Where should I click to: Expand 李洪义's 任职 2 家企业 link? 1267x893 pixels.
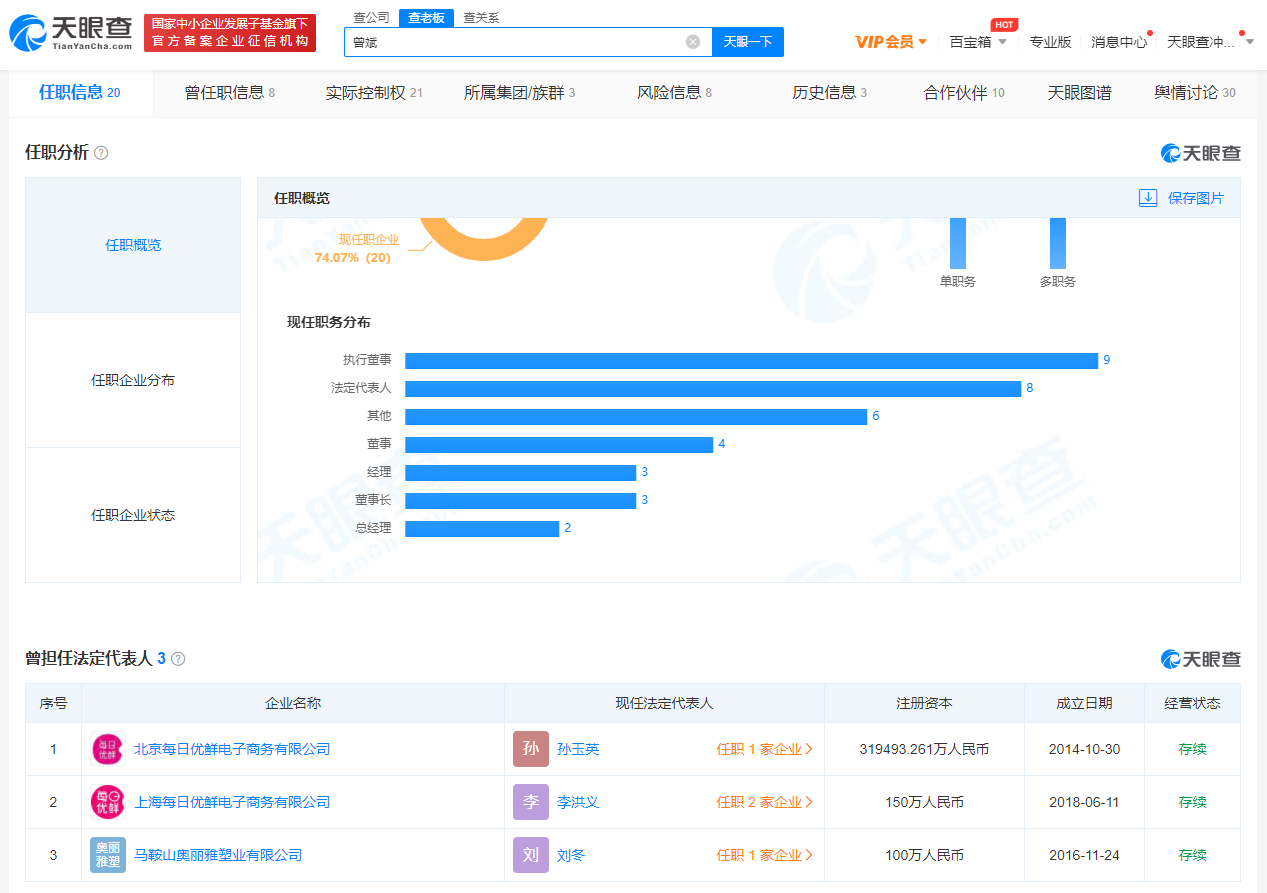point(764,802)
